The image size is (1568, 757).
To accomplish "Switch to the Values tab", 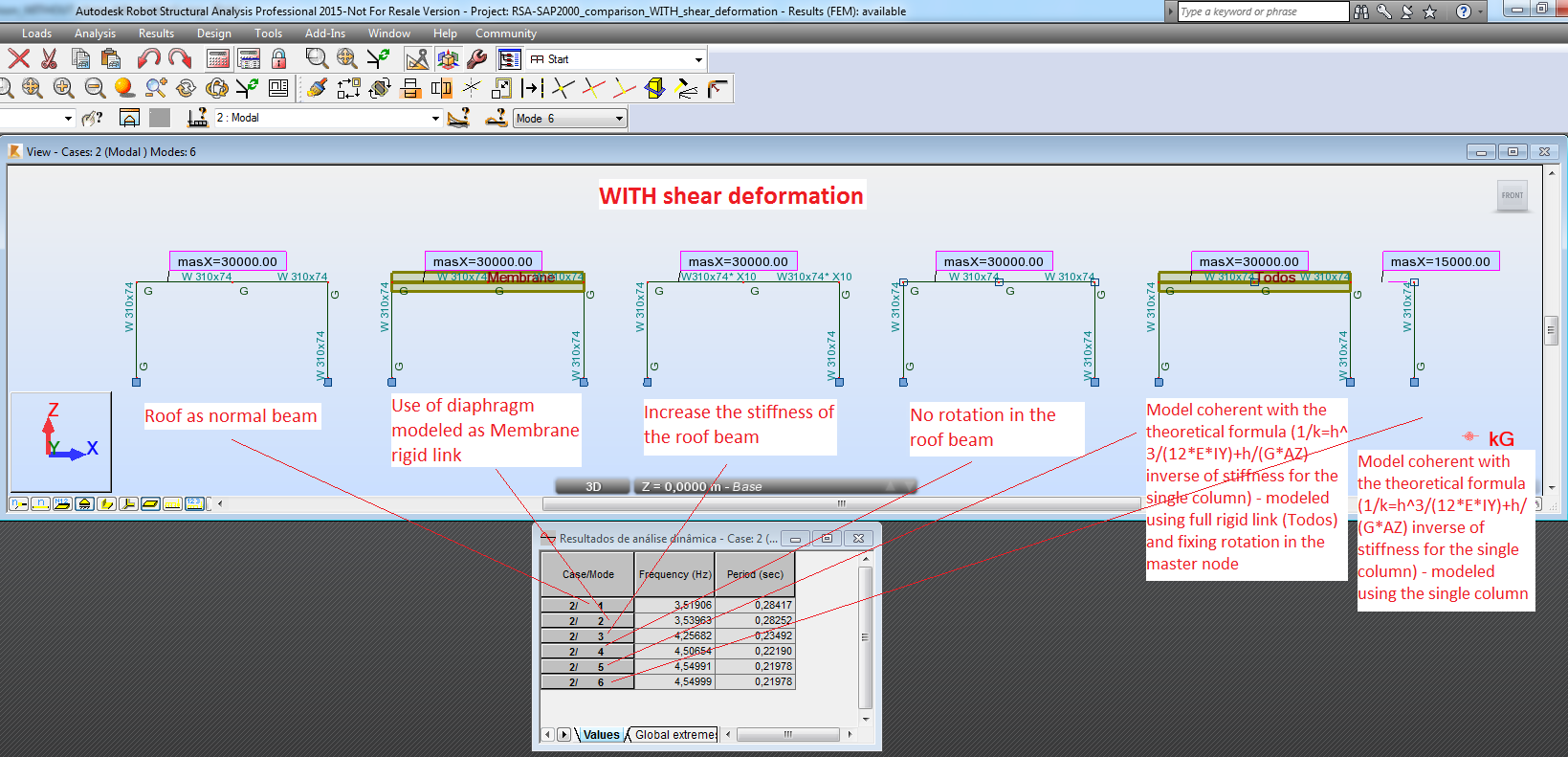I will (601, 735).
